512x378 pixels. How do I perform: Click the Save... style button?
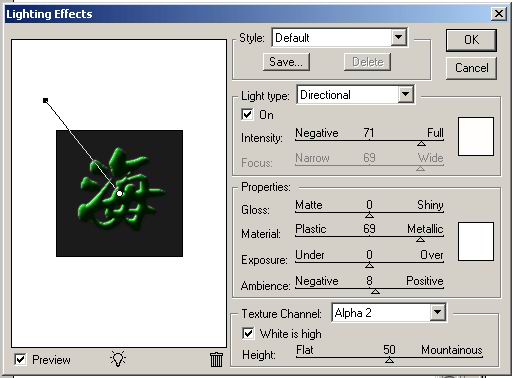pos(286,62)
